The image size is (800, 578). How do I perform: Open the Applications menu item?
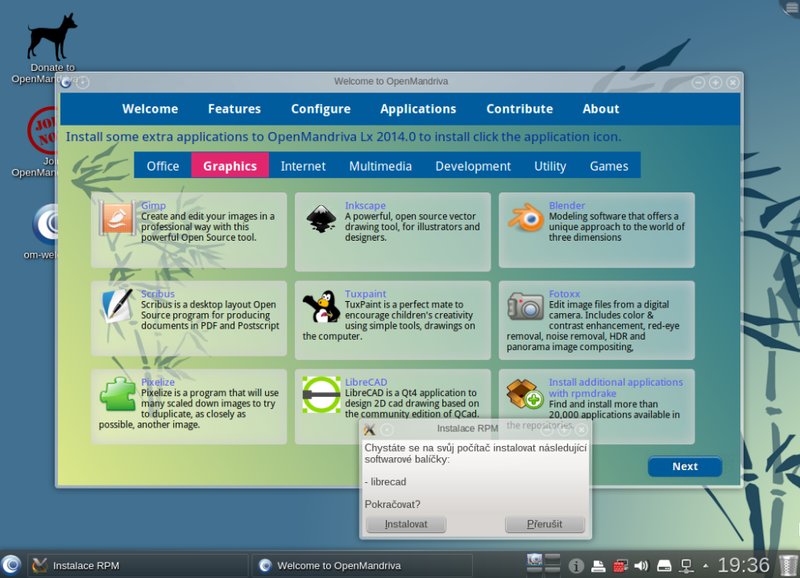tap(418, 109)
